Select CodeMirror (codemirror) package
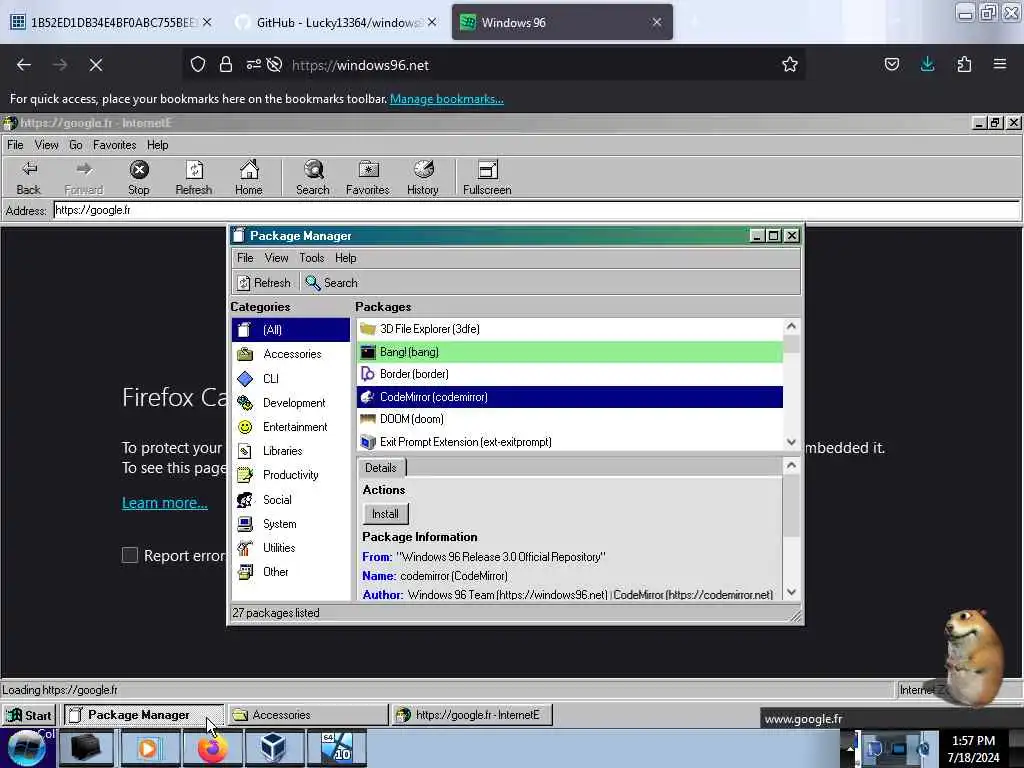The height and width of the screenshot is (768, 1024). click(569, 397)
